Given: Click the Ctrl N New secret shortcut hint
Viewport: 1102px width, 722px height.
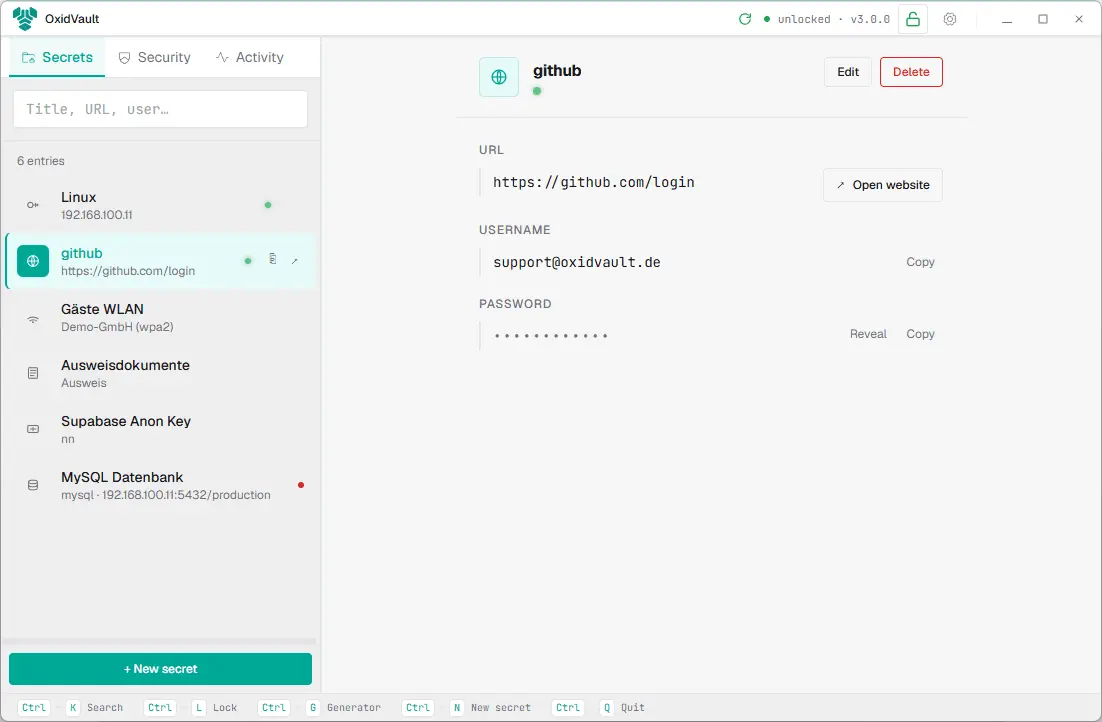Looking at the screenshot, I should click(x=467, y=707).
